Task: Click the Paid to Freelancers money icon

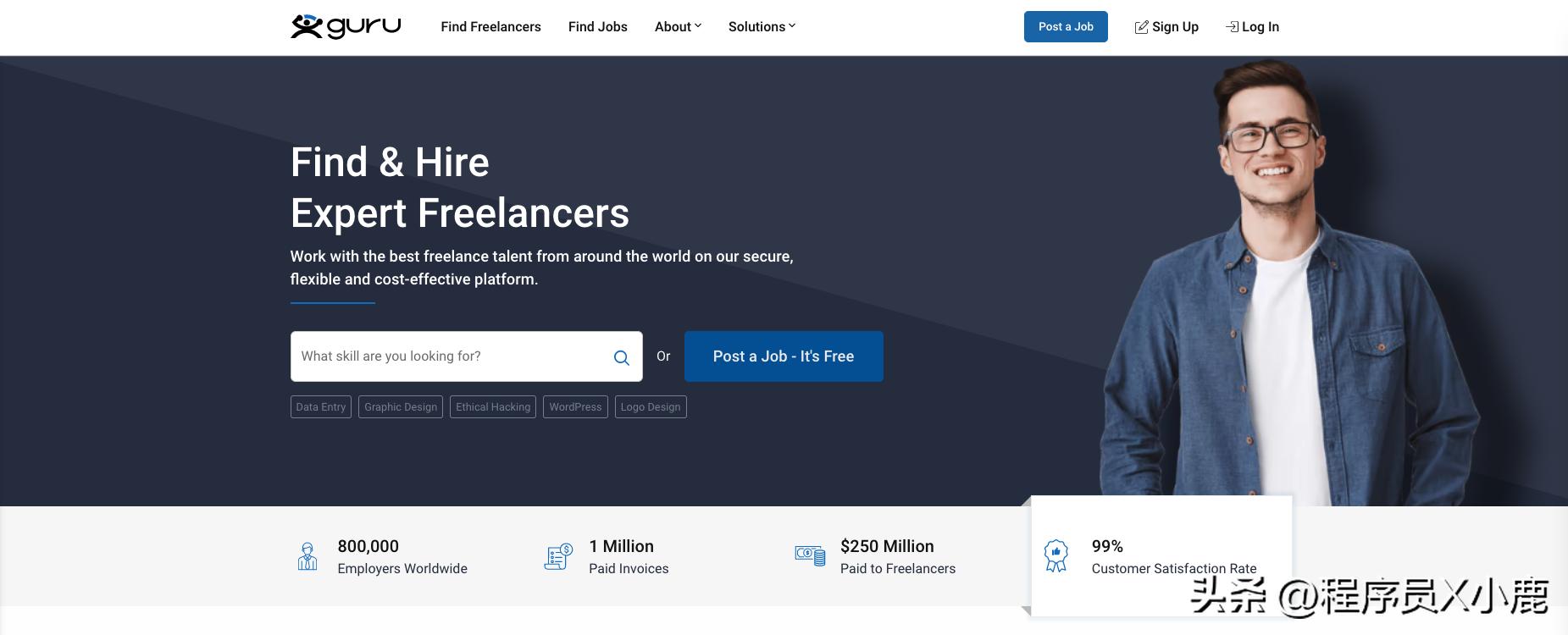Action: [x=810, y=555]
